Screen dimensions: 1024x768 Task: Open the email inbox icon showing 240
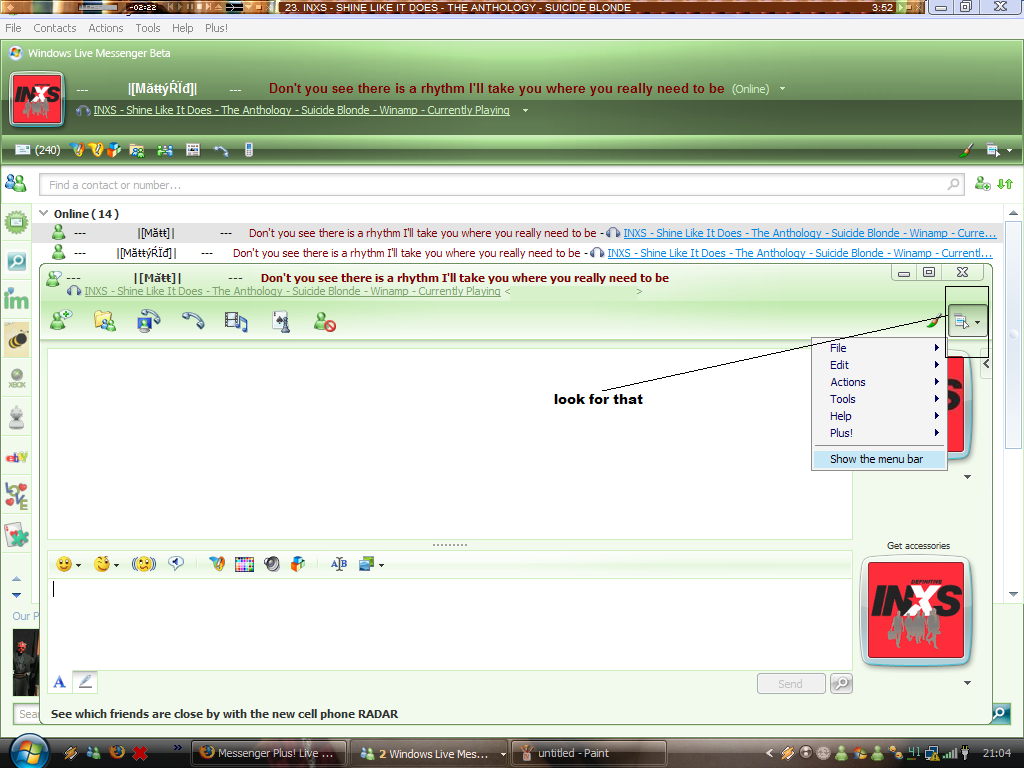point(24,150)
